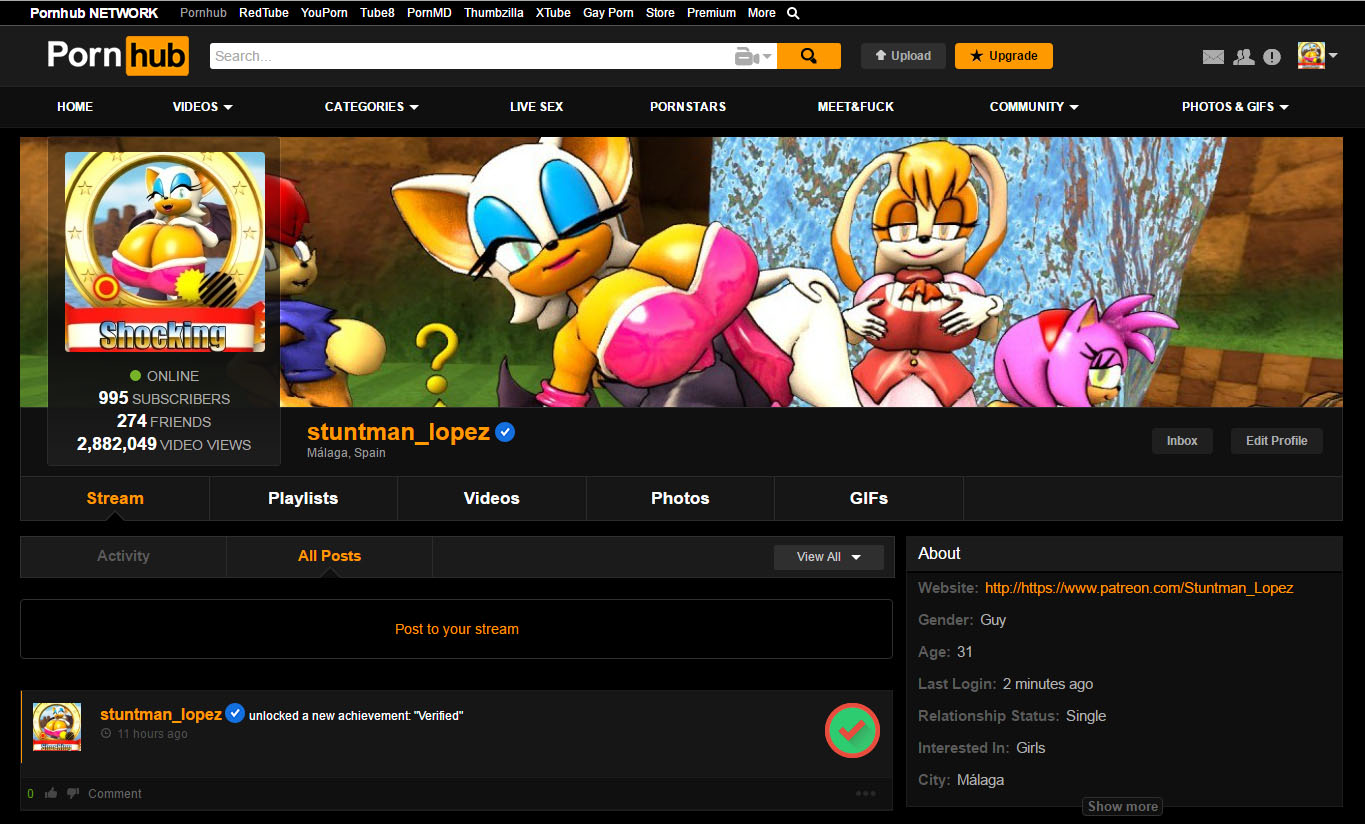Click the stuntman_lopez name in the stream post

pos(161,714)
